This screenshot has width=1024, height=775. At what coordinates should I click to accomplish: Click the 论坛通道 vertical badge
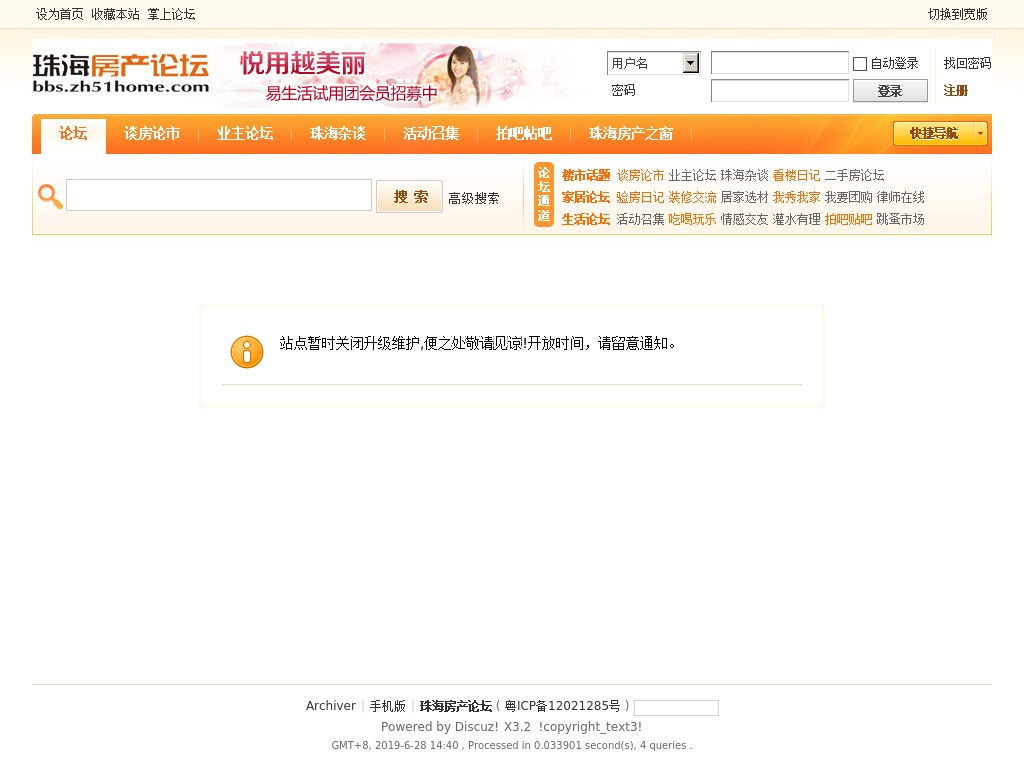[x=544, y=195]
